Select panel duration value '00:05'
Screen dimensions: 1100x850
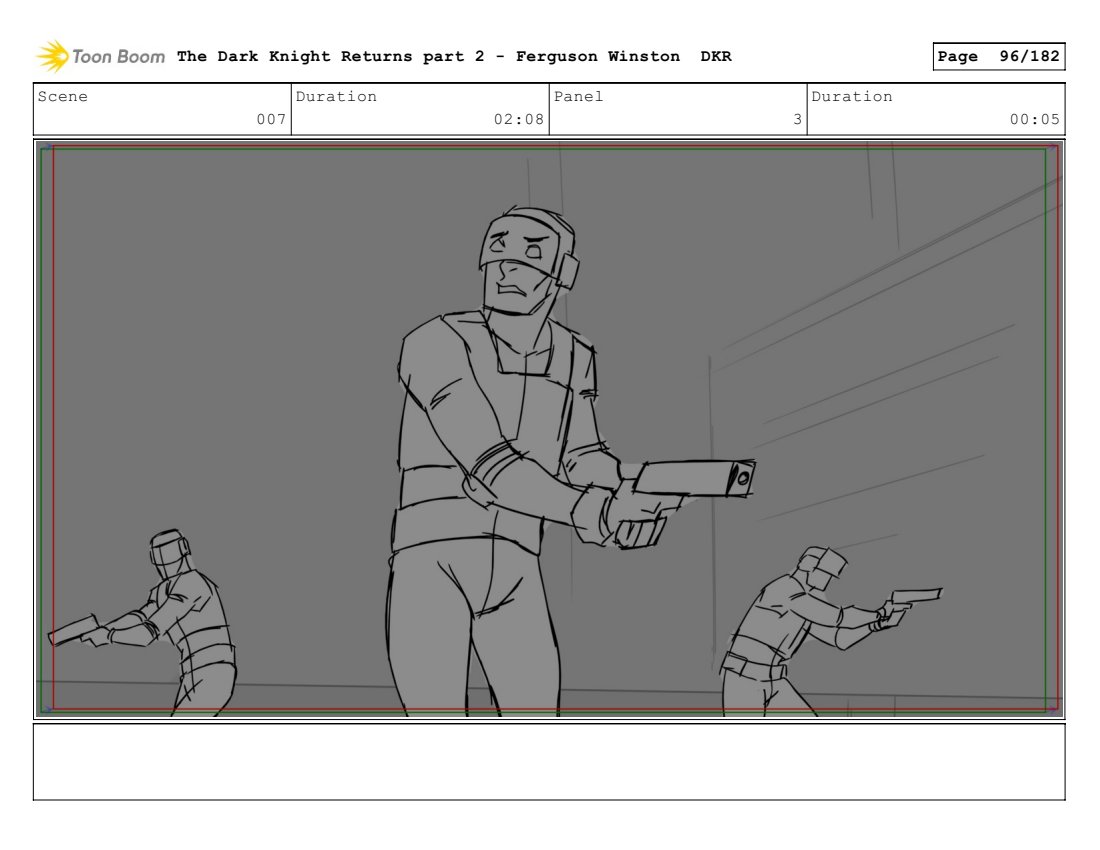1035,119
